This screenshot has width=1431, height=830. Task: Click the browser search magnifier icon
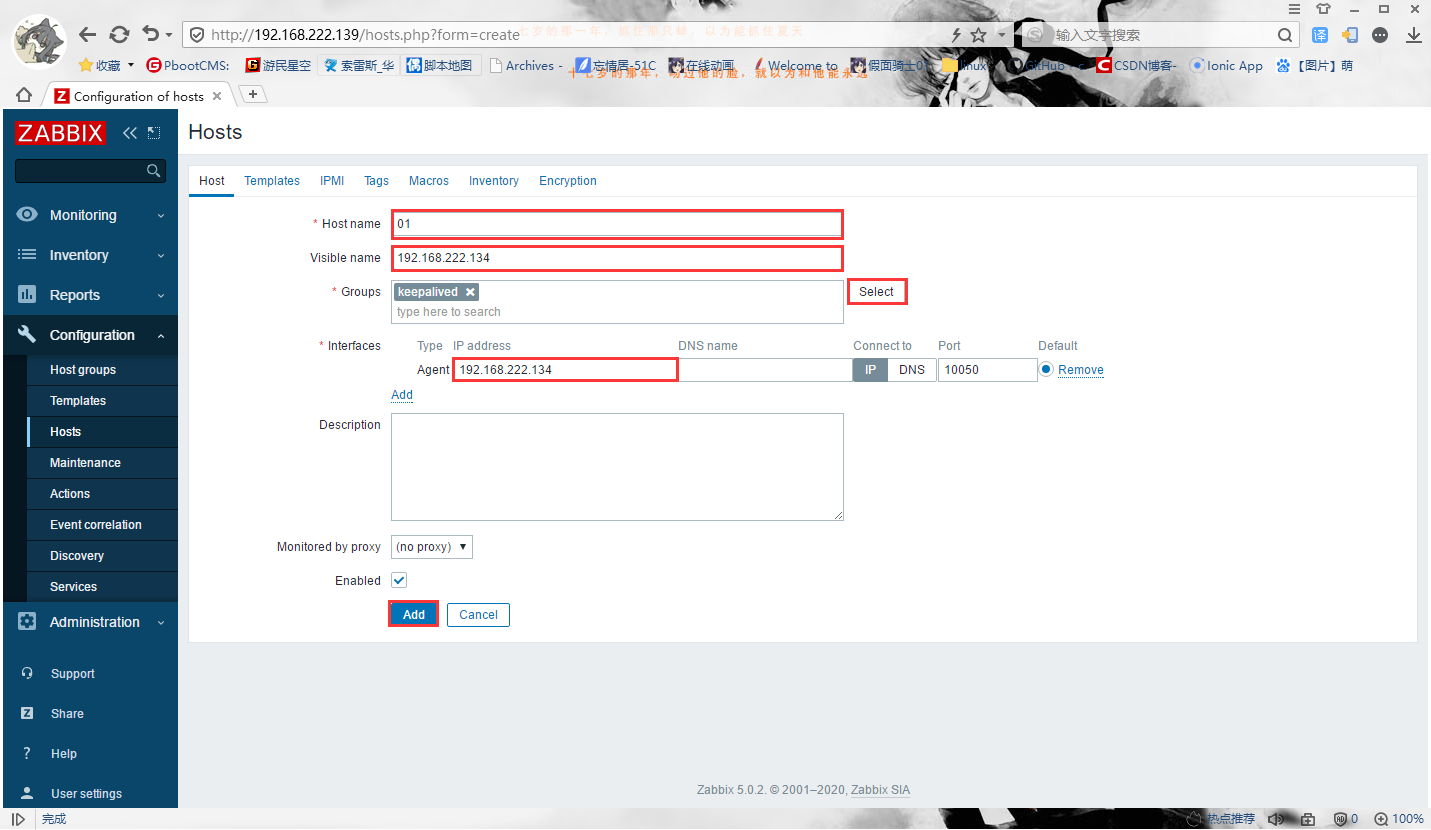(x=1286, y=35)
